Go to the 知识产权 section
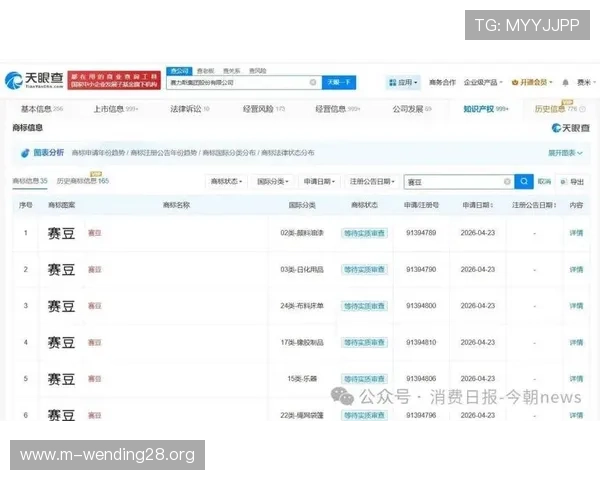The width and height of the screenshot is (600, 480). click(x=486, y=109)
